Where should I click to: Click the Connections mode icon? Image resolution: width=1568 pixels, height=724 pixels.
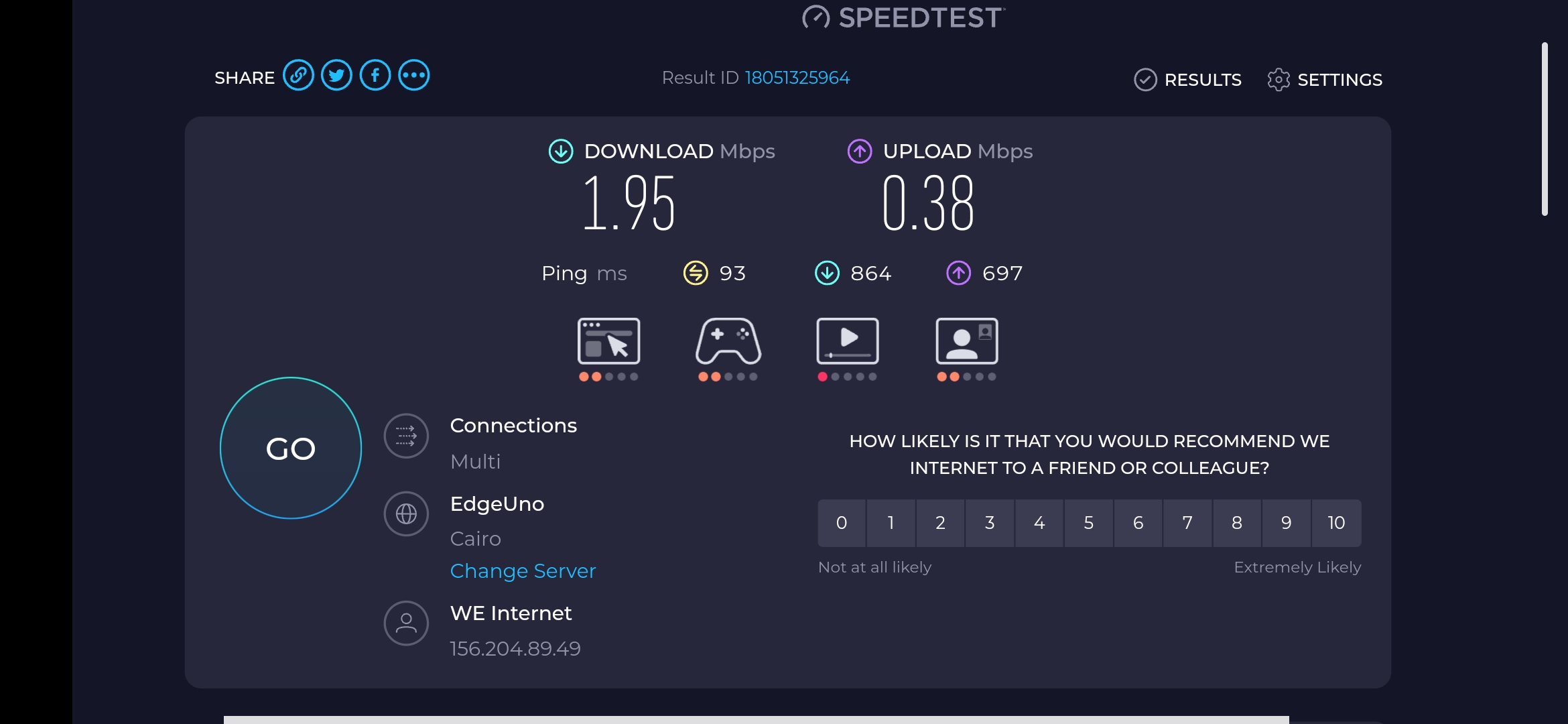click(x=406, y=436)
